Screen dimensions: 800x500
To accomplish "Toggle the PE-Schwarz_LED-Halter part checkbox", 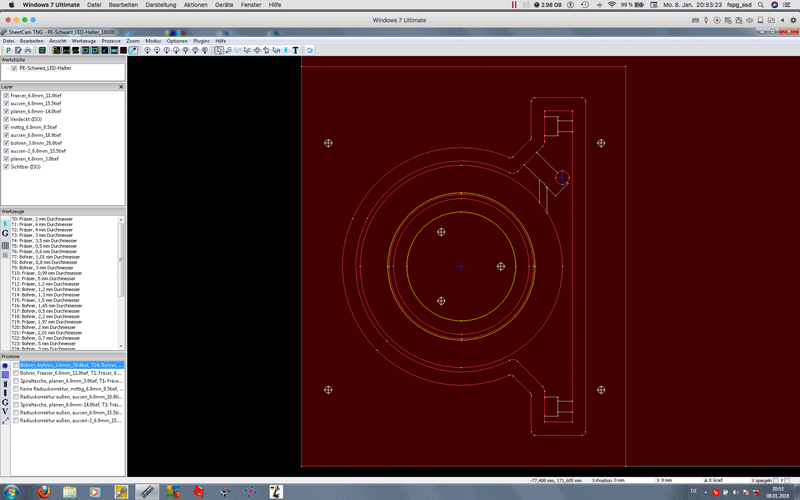I will pos(14,68).
